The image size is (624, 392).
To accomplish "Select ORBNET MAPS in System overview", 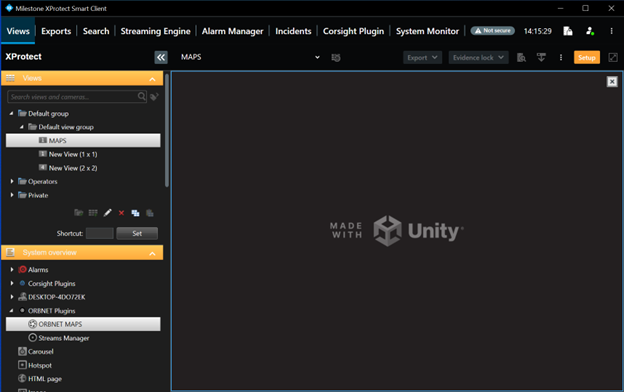I will tap(83, 324).
